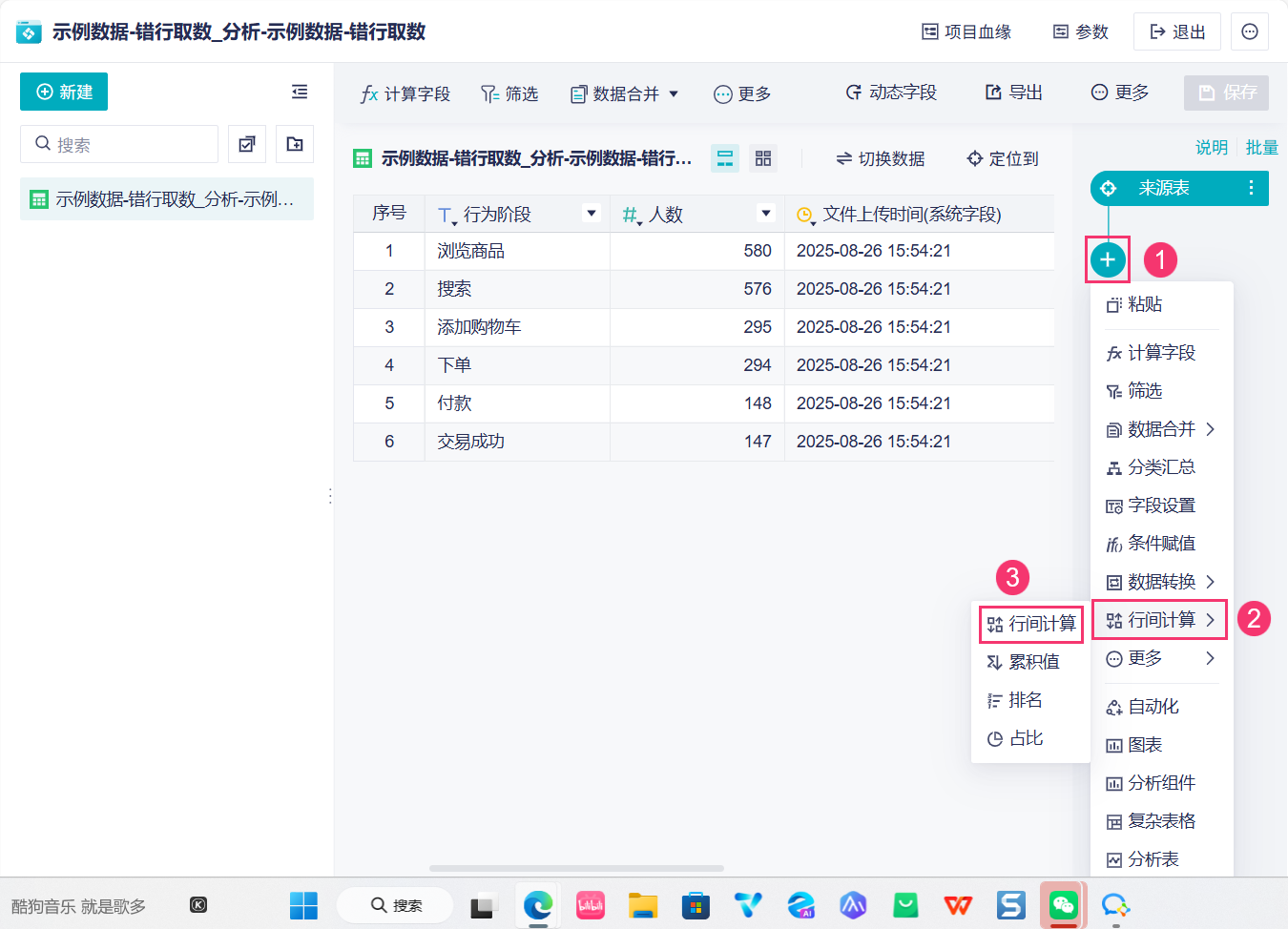Image resolution: width=1288 pixels, height=929 pixels.
Task: Click the new folder icon in sidebar
Action: (x=295, y=144)
